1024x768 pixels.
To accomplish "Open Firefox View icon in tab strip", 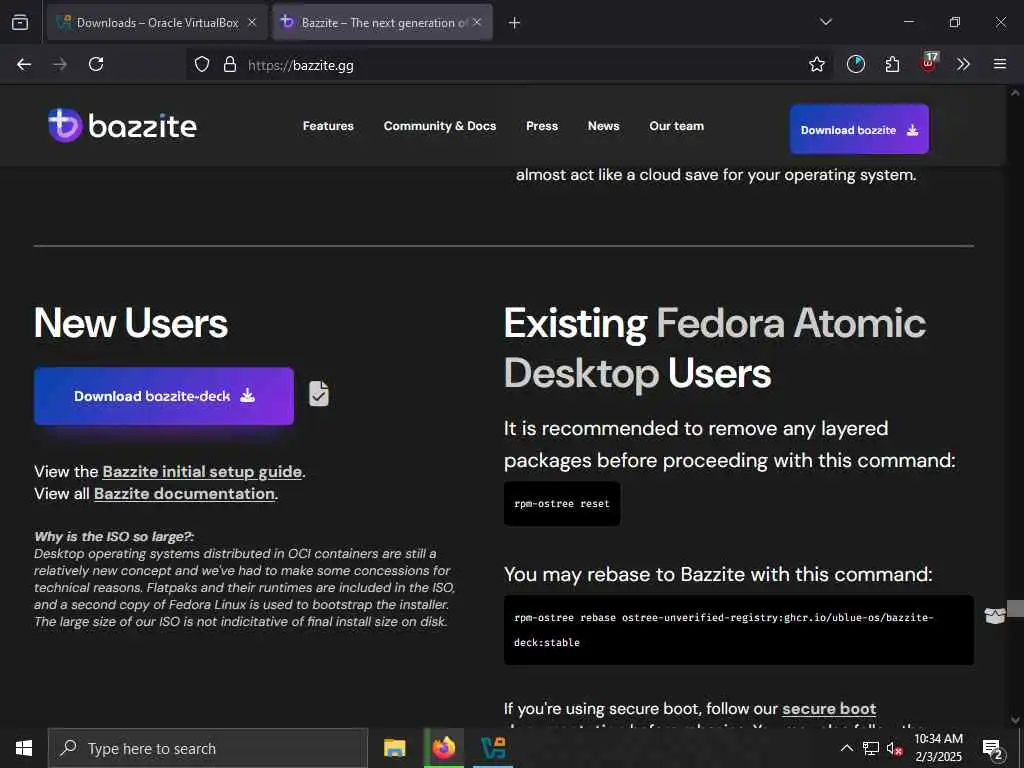I will tap(20, 22).
